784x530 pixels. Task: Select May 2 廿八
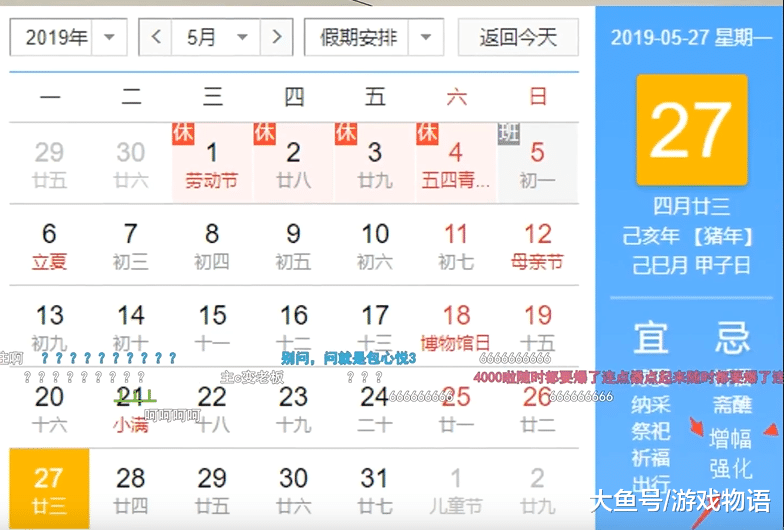[x=294, y=163]
